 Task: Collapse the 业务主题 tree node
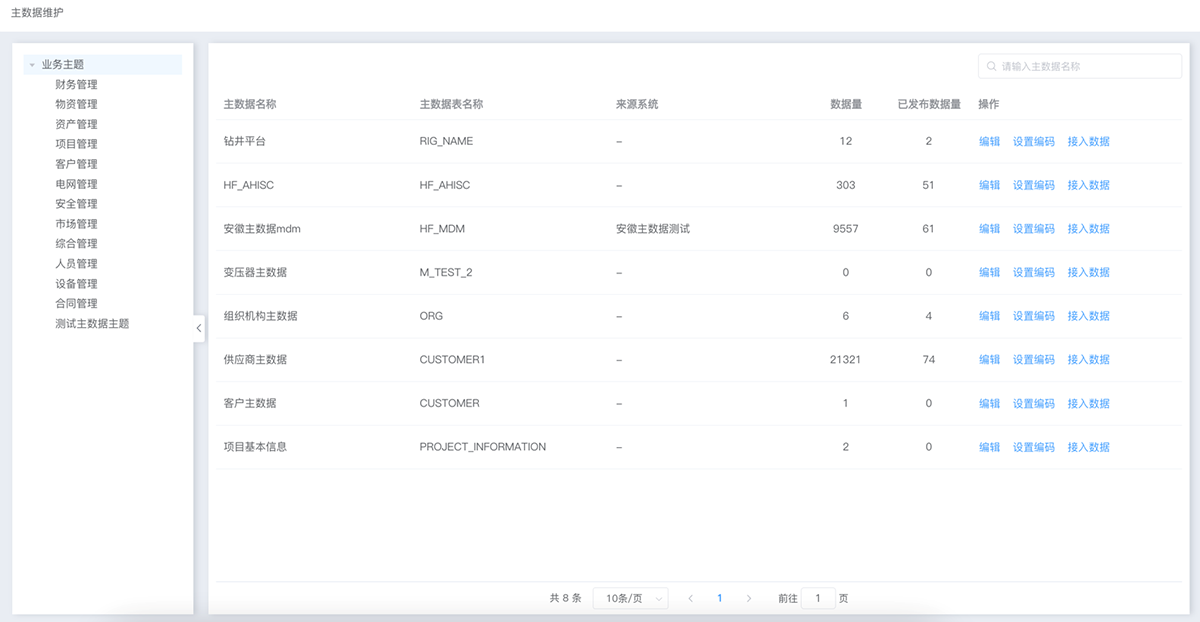[x=32, y=65]
